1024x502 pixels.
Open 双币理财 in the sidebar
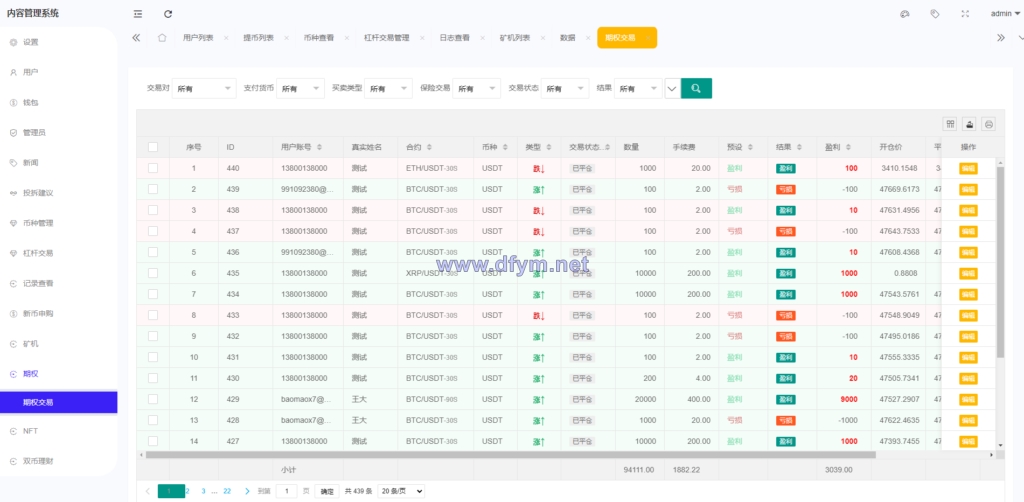(x=38, y=461)
